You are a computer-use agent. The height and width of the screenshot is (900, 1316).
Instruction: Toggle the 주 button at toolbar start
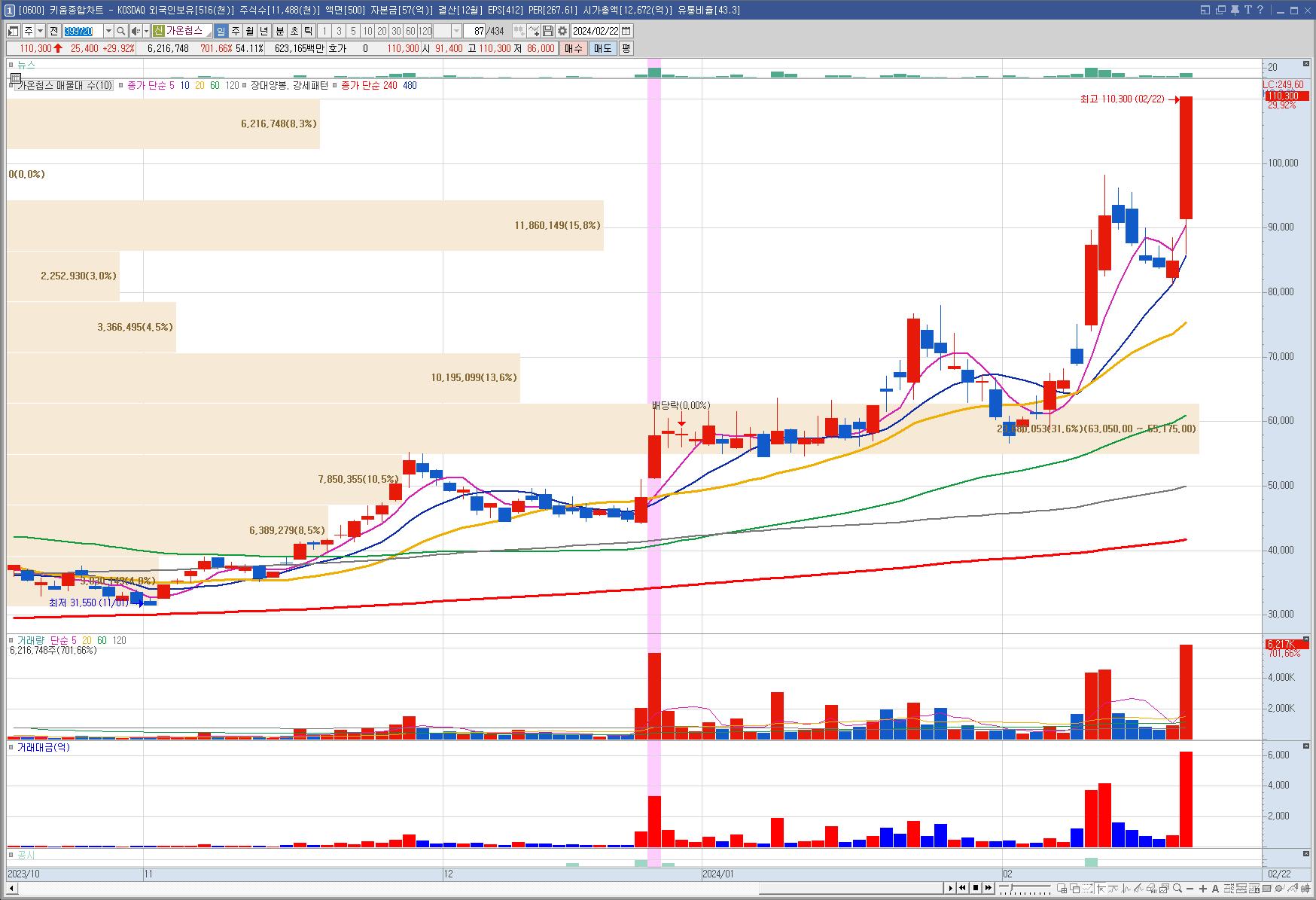point(29,31)
